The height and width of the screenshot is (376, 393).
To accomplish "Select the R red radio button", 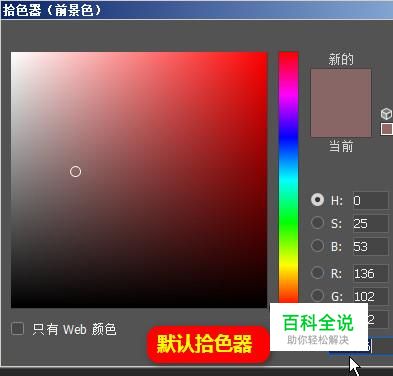I will [317, 273].
